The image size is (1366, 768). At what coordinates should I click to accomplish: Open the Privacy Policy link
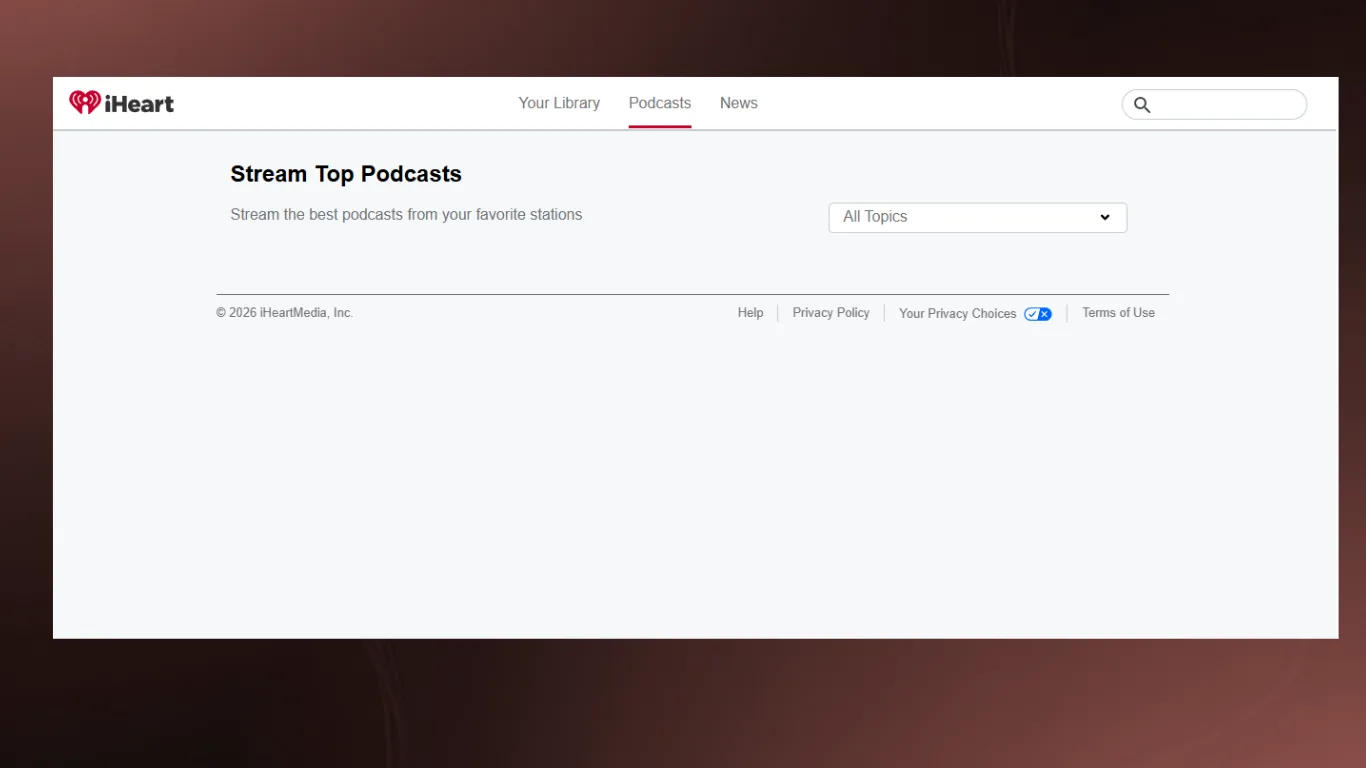(x=830, y=313)
